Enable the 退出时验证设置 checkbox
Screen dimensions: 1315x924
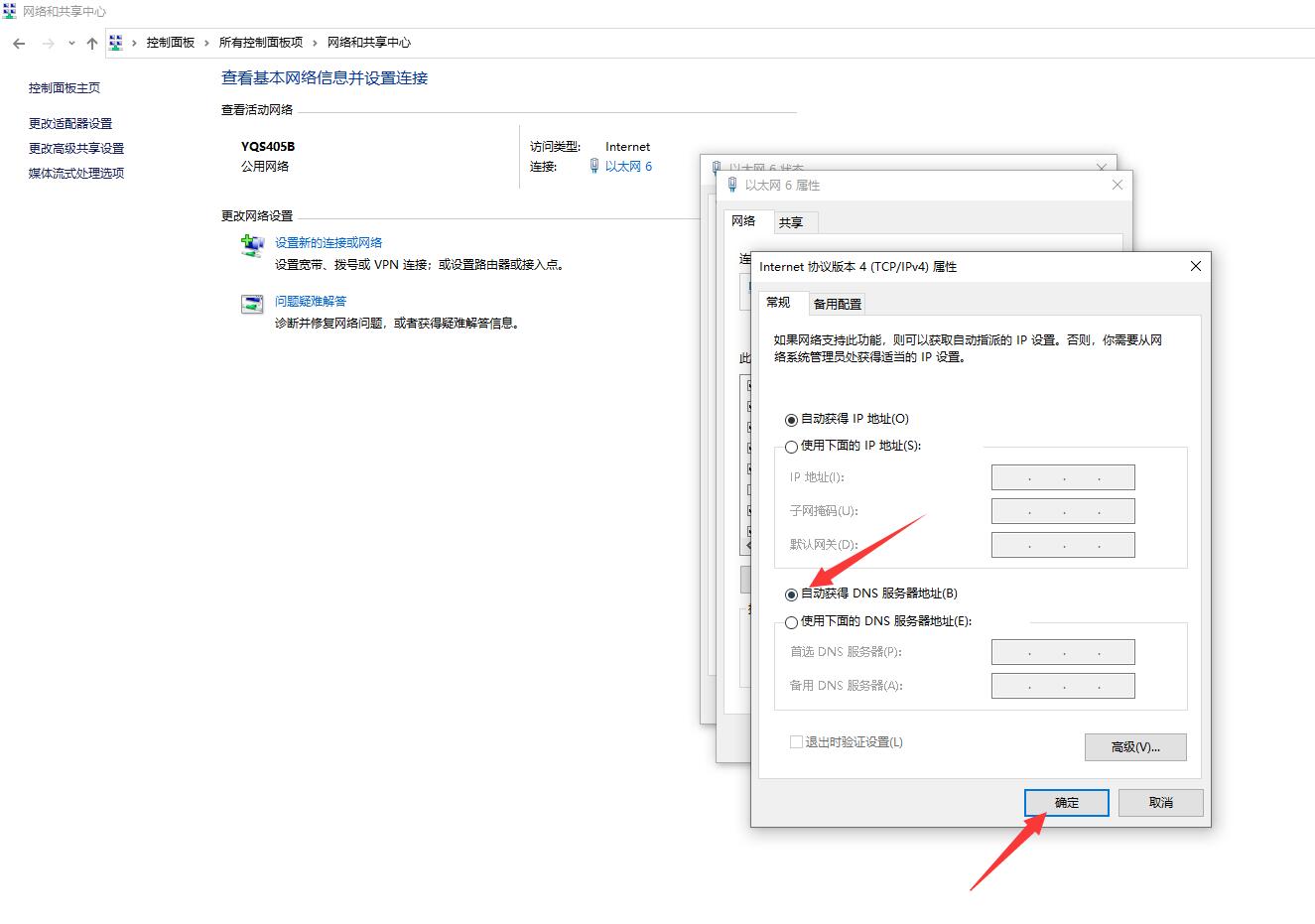point(795,741)
